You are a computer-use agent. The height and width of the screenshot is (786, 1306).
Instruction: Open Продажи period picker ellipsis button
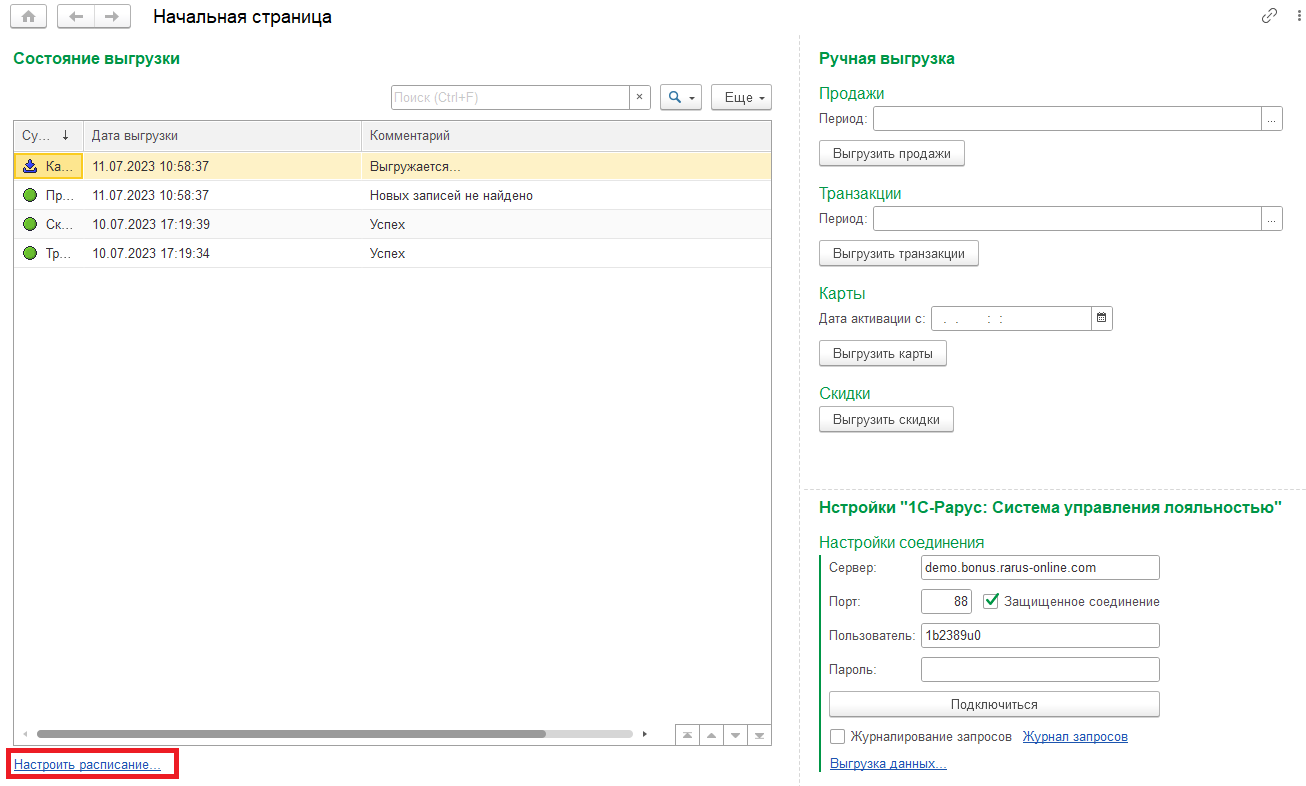pos(1272,118)
